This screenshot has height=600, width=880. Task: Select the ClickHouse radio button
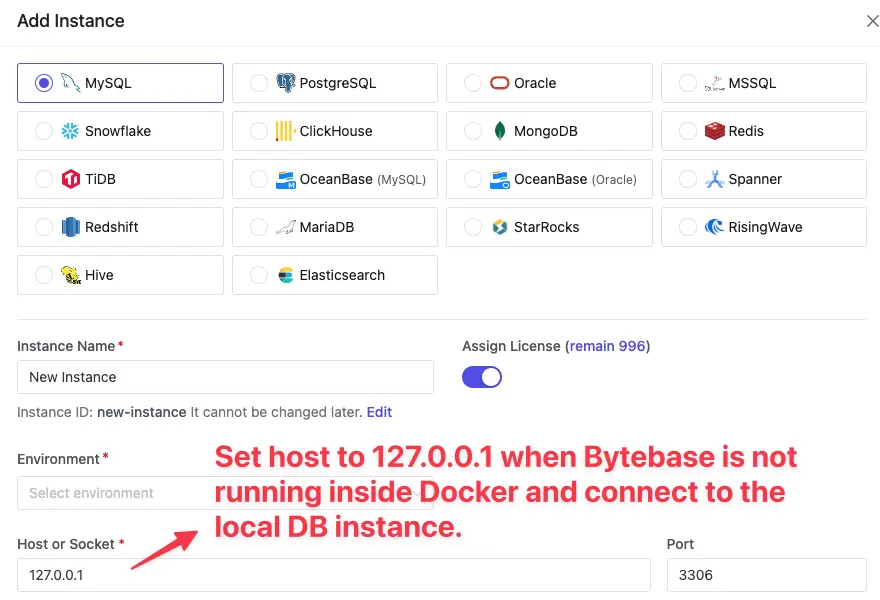[259, 131]
